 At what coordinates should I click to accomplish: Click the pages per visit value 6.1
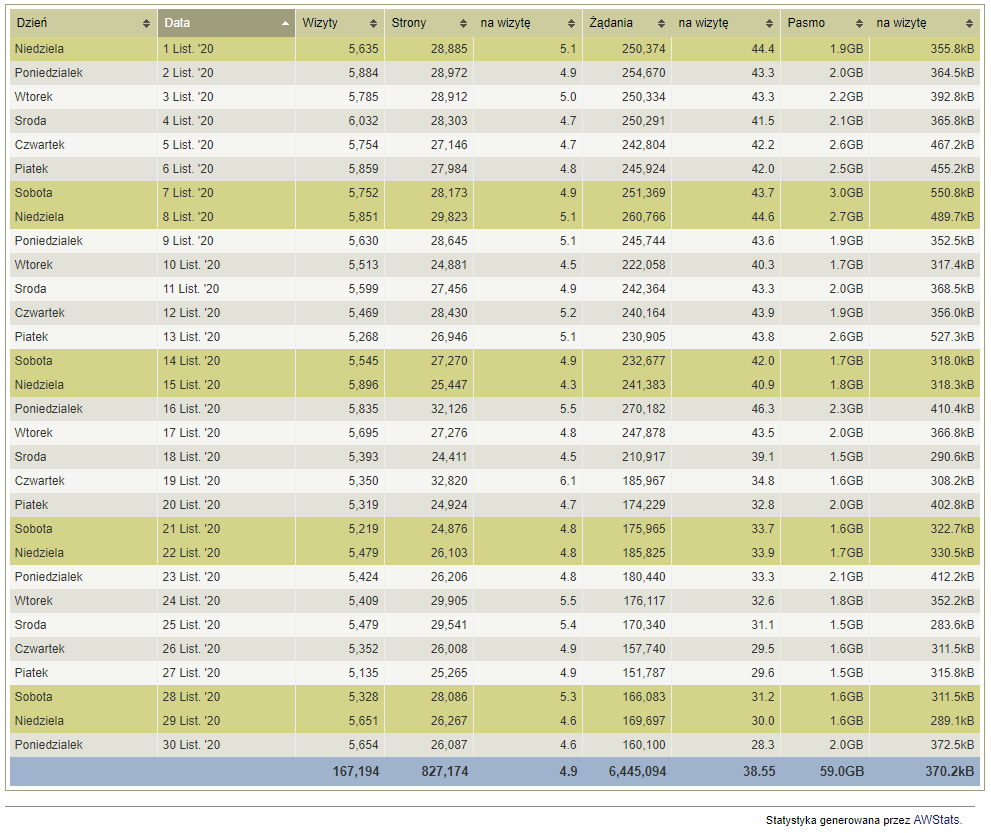coord(568,481)
